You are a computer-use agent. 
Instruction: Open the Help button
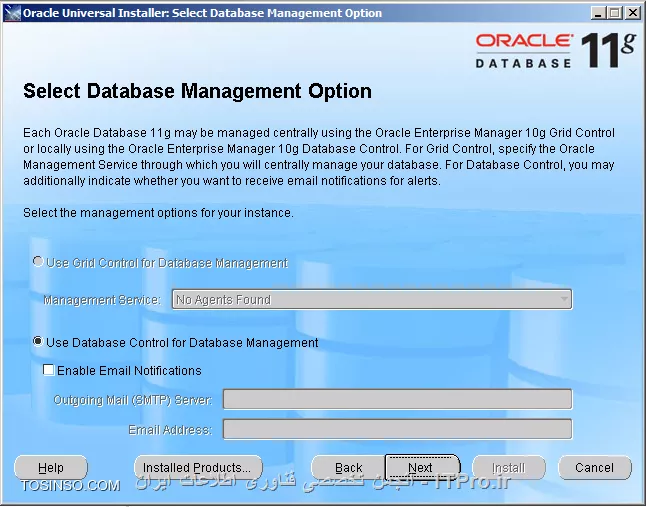[x=51, y=467]
